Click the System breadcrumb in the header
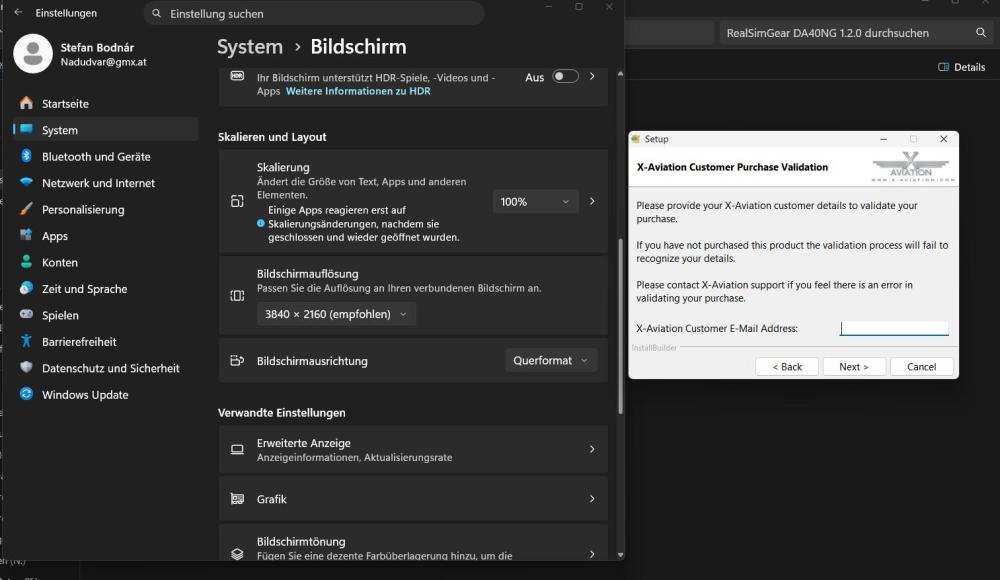The image size is (1000, 580). [250, 47]
